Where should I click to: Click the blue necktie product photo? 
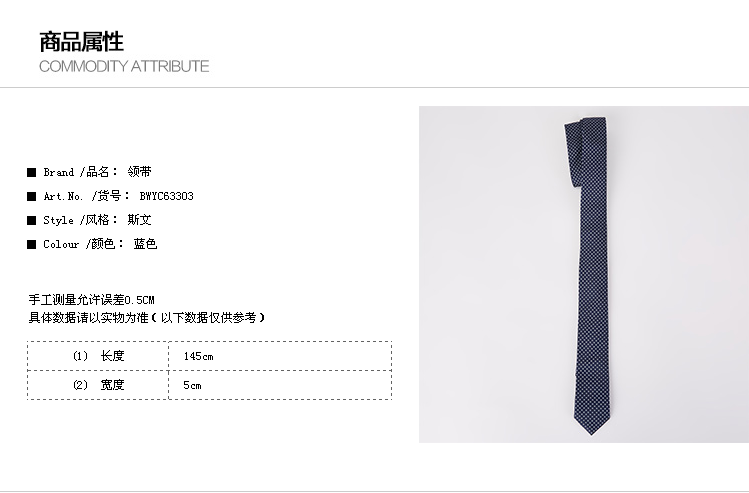pyautogui.click(x=584, y=274)
